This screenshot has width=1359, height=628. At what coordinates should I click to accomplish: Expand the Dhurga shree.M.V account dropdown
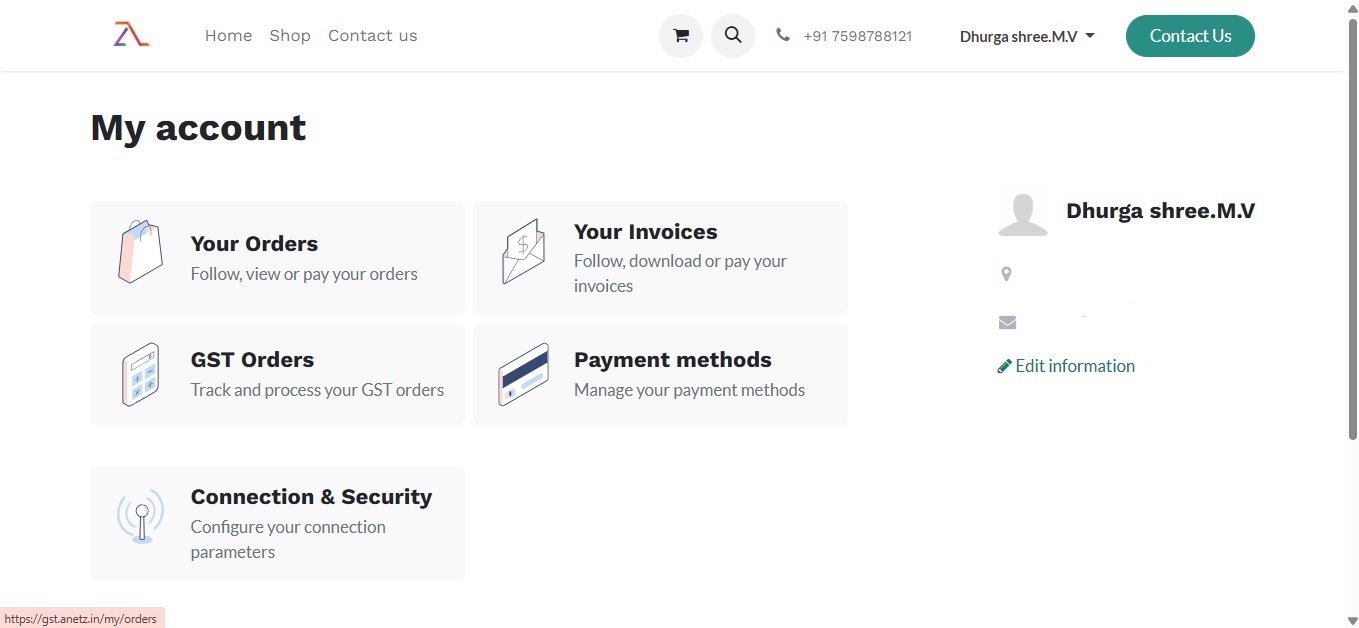(x=1027, y=36)
